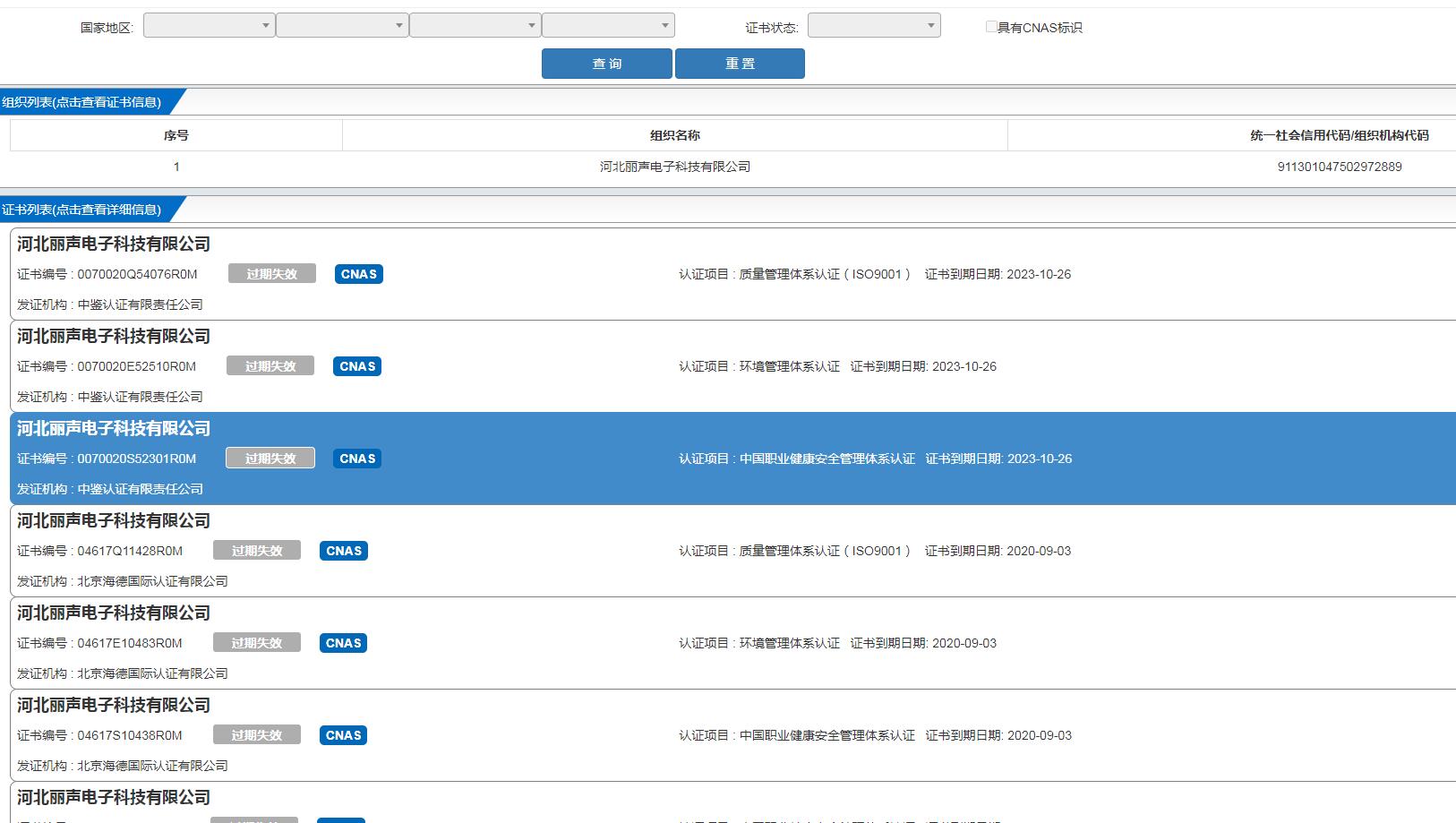Screen dimensions: 1456x823
Task: Click the CNAS badge for certificate 04617E10483R0M
Action: pyautogui.click(x=343, y=643)
